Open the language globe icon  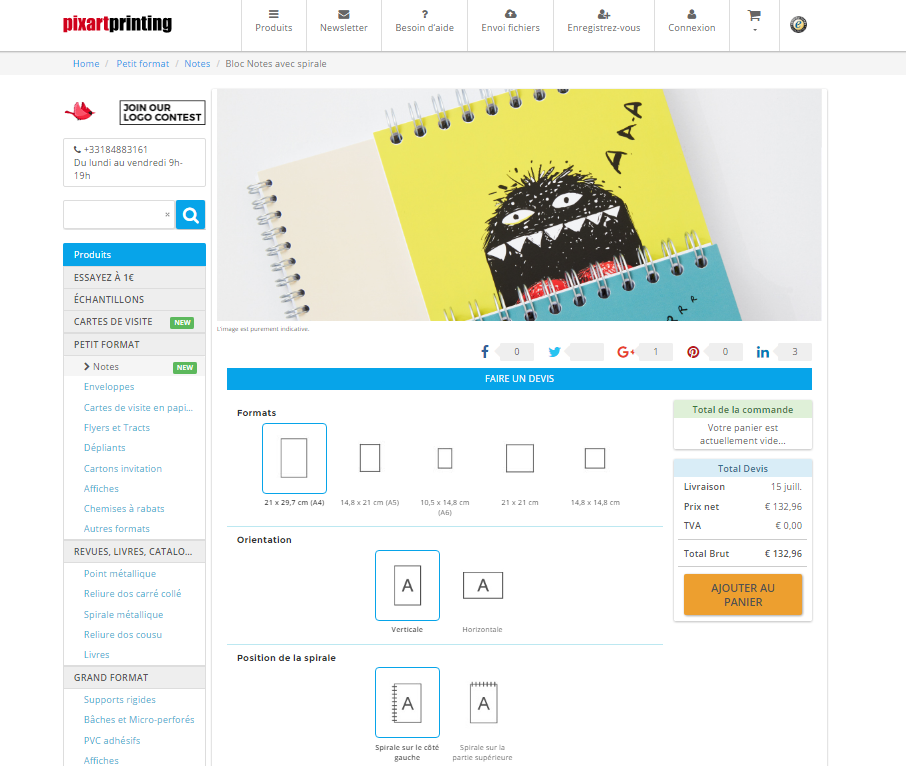click(x=797, y=24)
